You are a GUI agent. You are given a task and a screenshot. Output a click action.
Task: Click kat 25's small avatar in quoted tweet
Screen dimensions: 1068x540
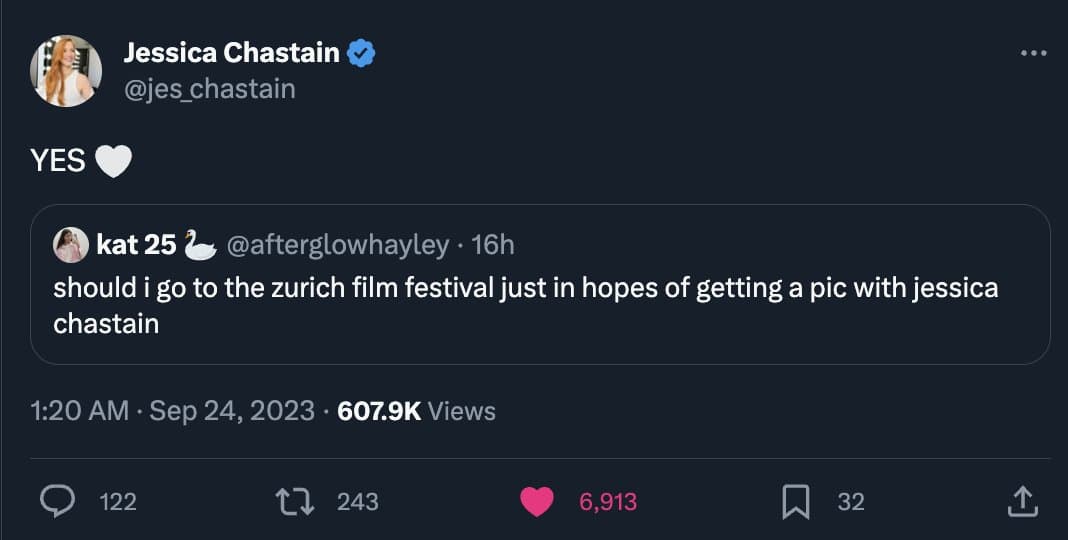click(69, 244)
